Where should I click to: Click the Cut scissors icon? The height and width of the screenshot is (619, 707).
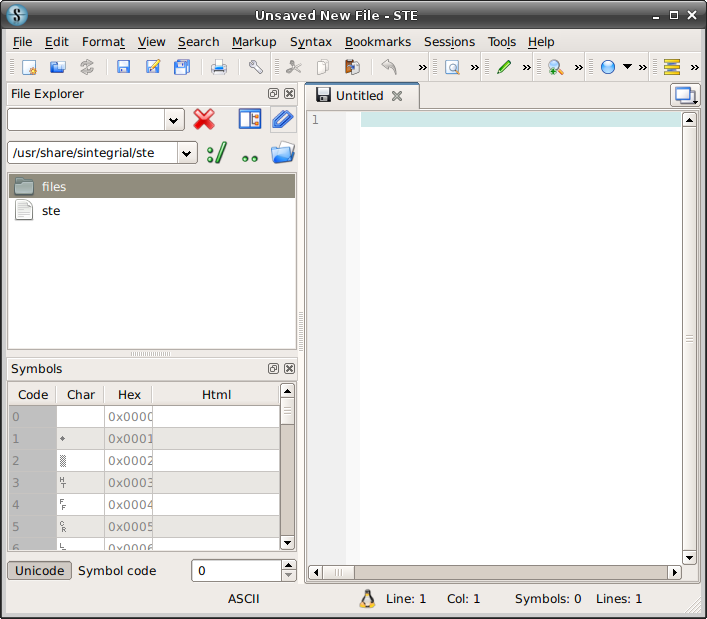(x=294, y=67)
